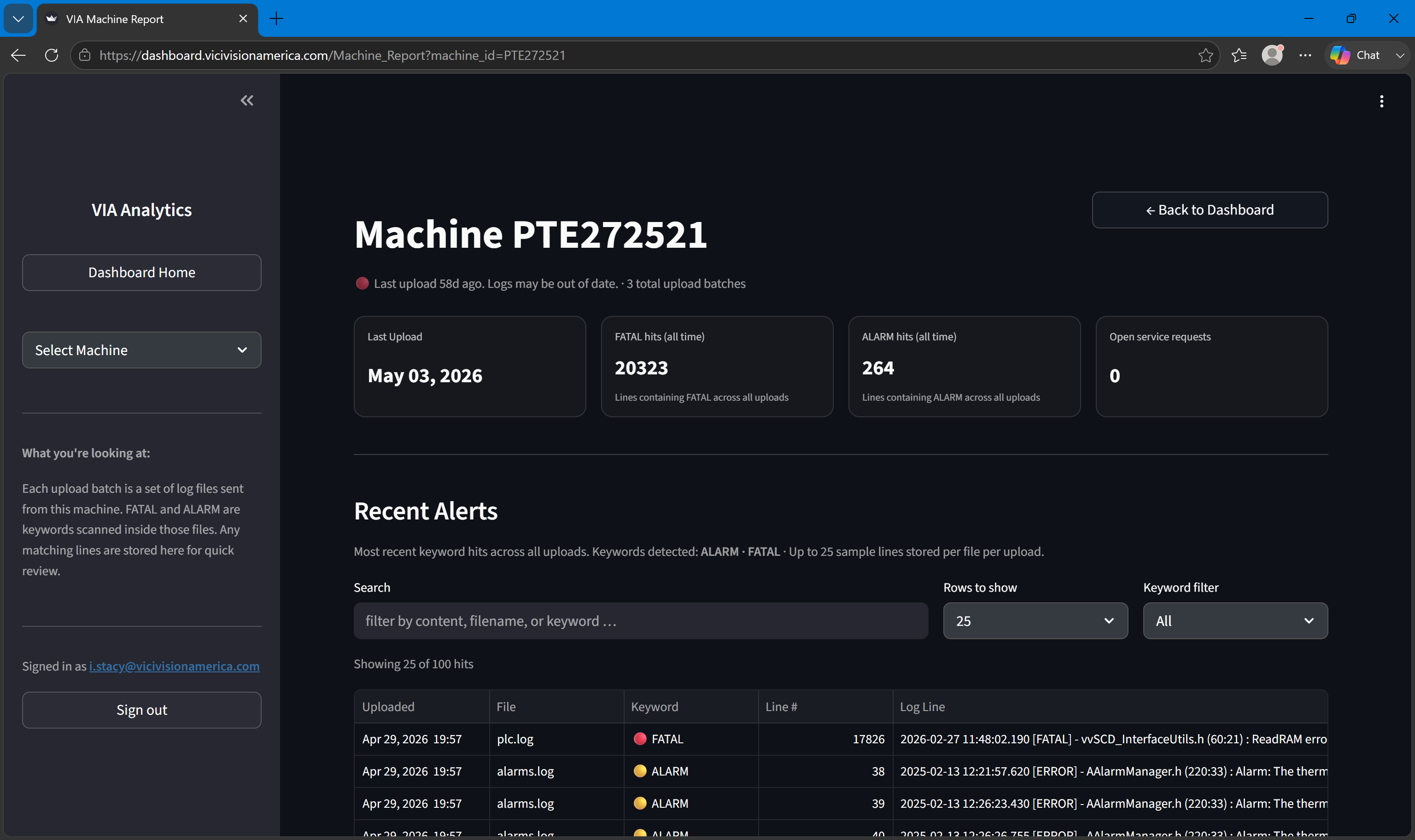
Task: Click the red stale-upload status dot
Action: pos(362,283)
